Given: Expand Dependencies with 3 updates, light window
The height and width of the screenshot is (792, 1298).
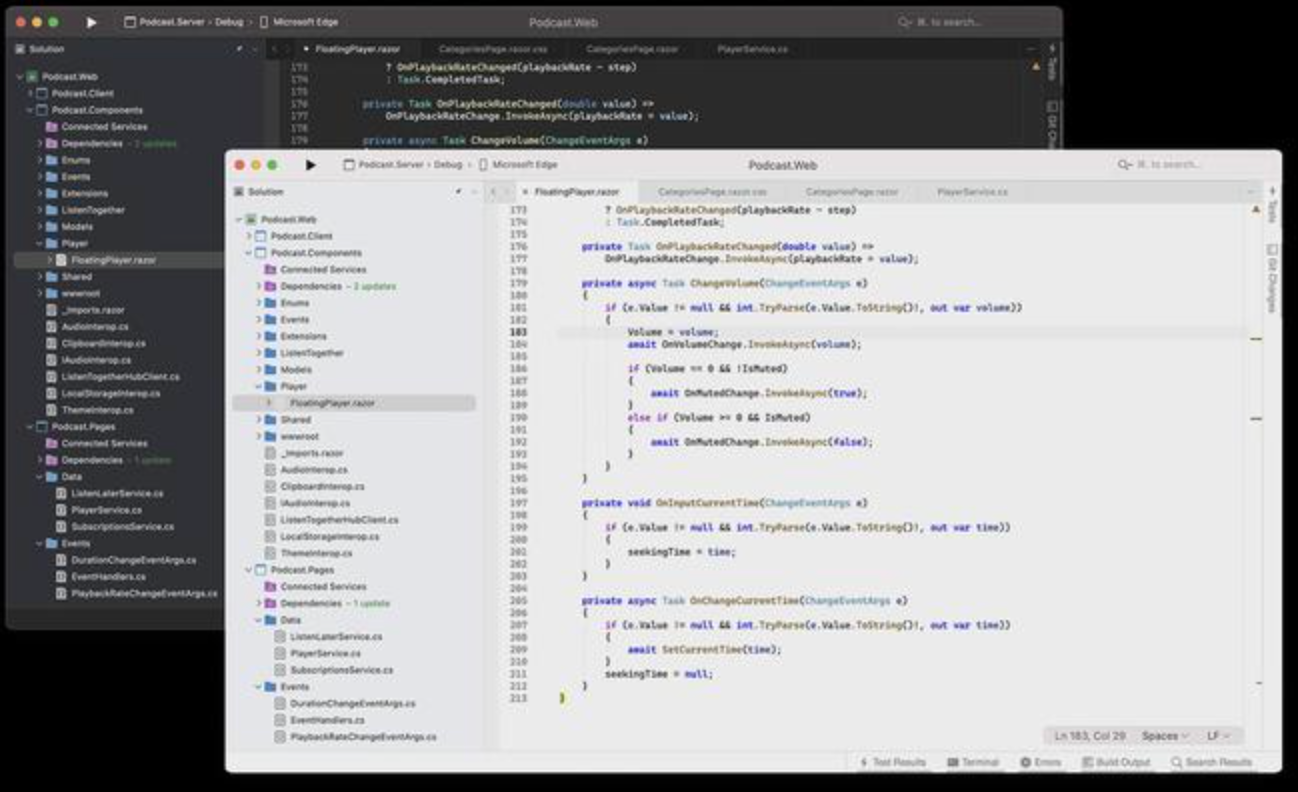Looking at the screenshot, I should point(257,286).
